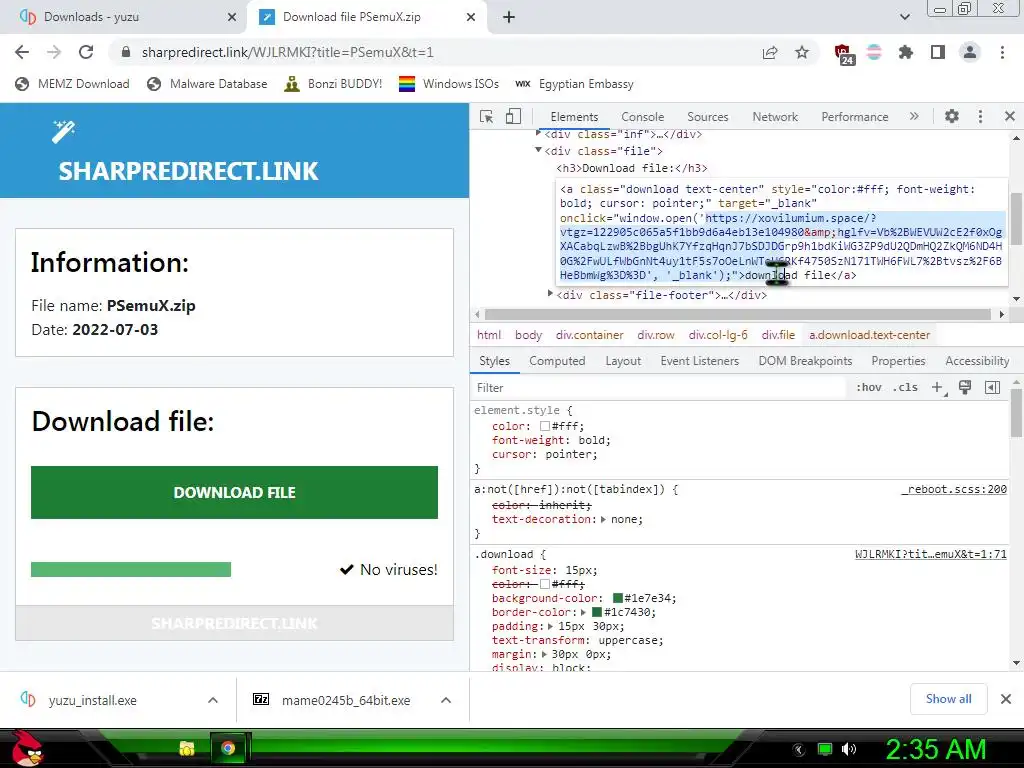Close the Download file PSemuX.zip tab
The height and width of the screenshot is (768, 1024).
coord(471,17)
